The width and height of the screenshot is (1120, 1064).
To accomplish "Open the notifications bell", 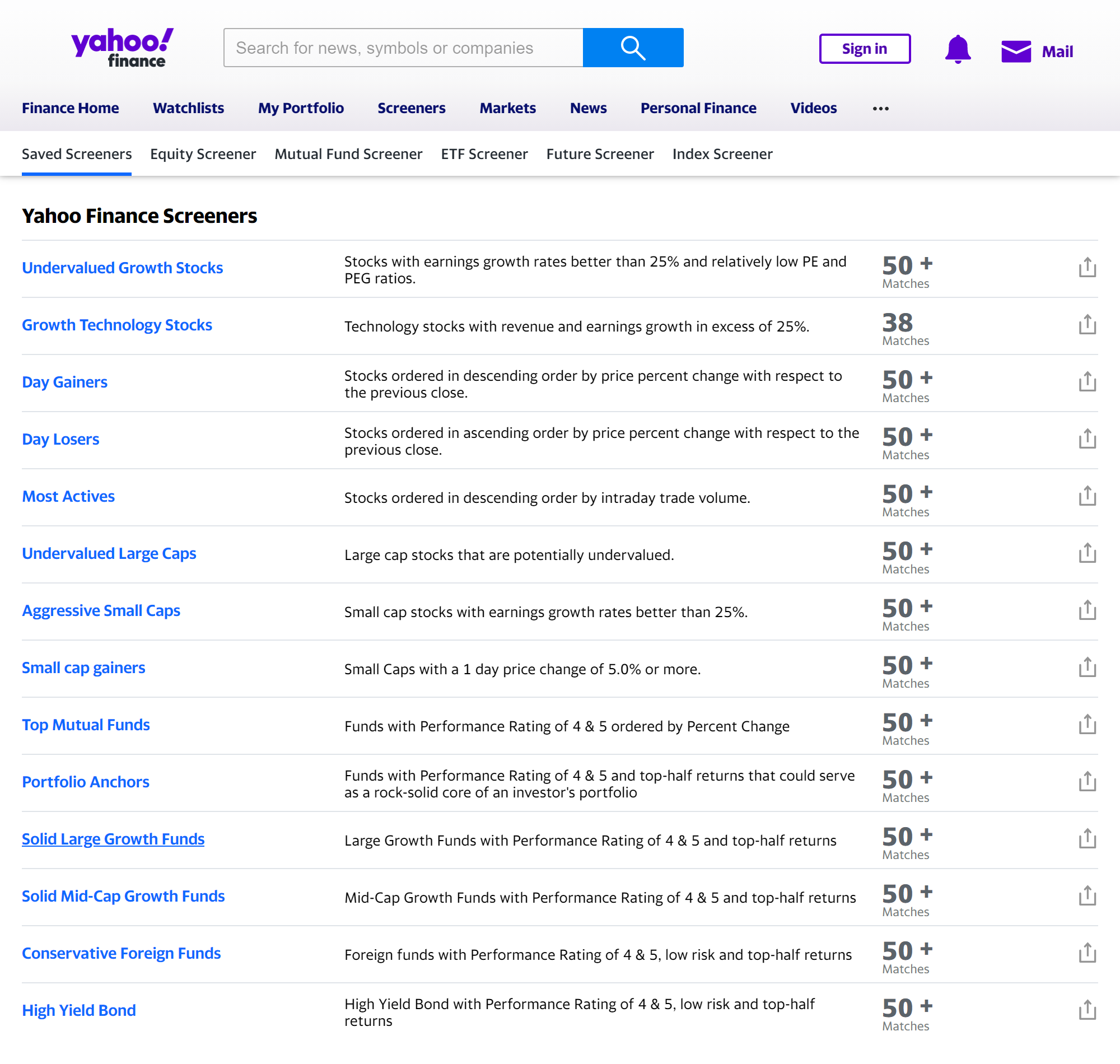I will (957, 49).
